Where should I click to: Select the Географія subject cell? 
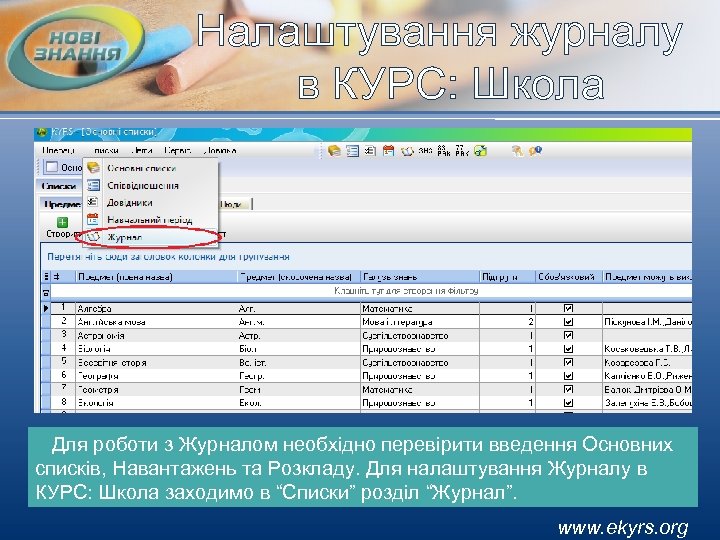(x=156, y=376)
